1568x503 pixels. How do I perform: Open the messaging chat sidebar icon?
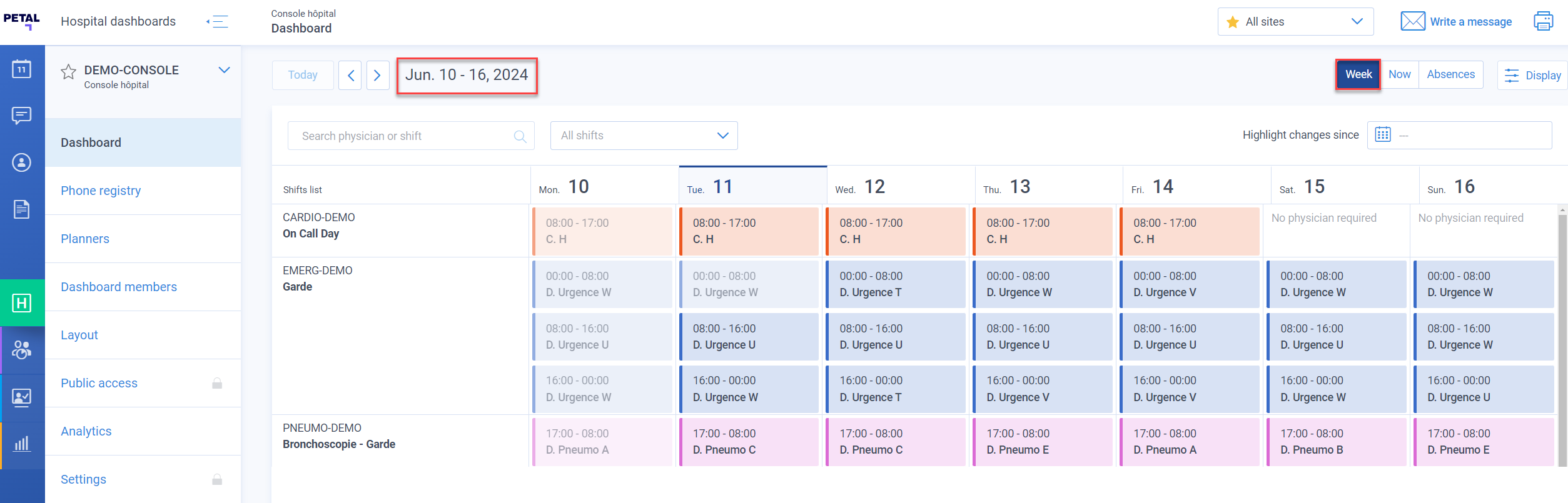[x=22, y=116]
